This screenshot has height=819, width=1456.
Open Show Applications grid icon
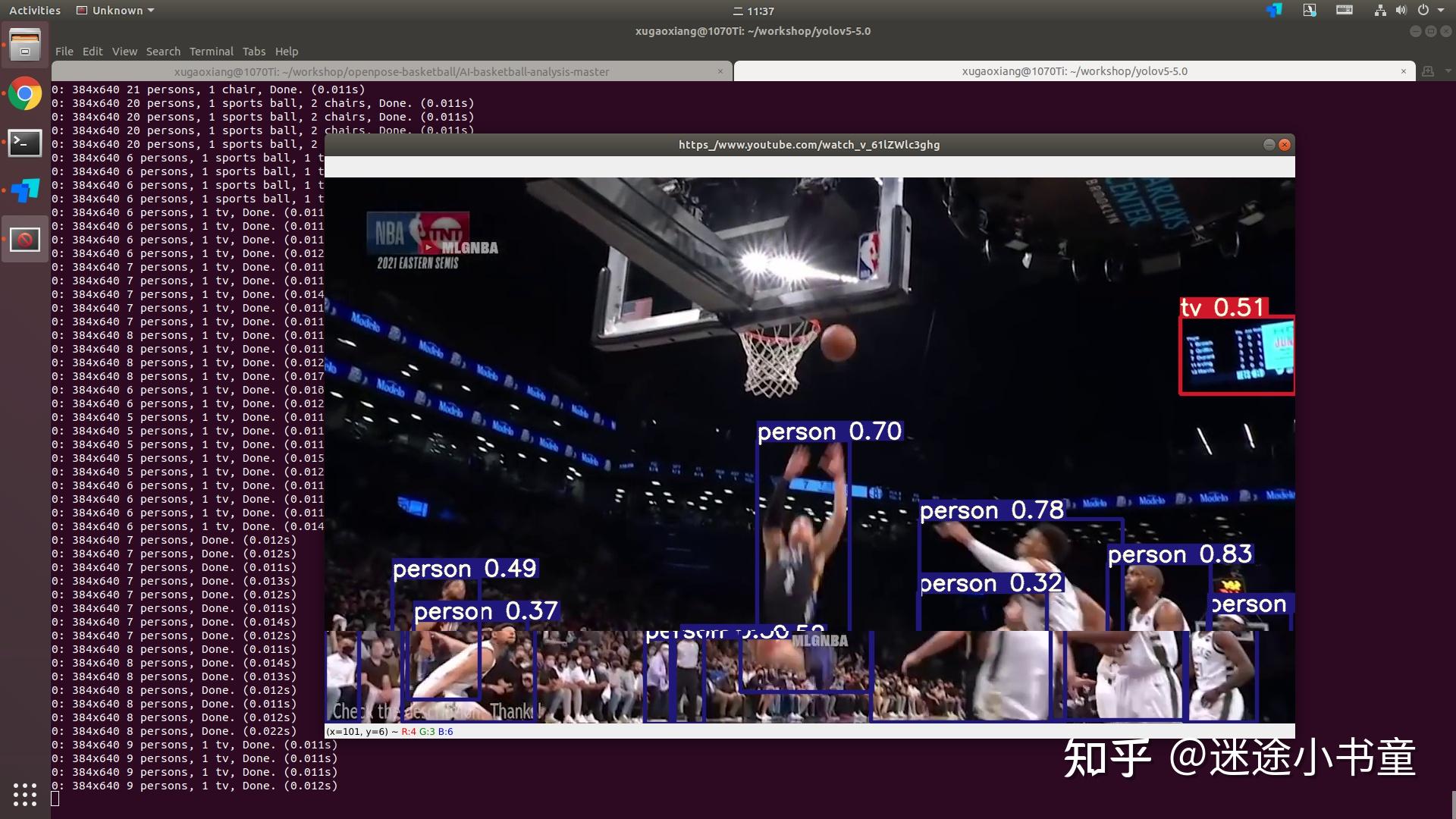pyautogui.click(x=25, y=794)
